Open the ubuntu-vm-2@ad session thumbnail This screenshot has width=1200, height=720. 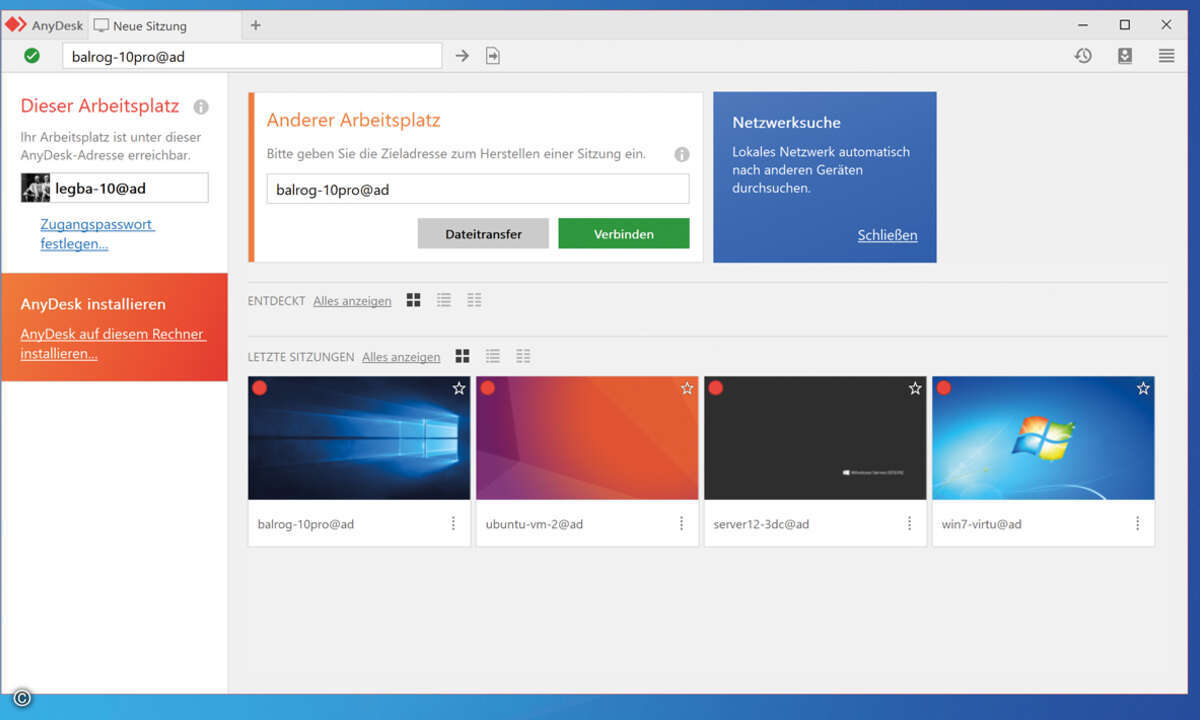point(587,438)
